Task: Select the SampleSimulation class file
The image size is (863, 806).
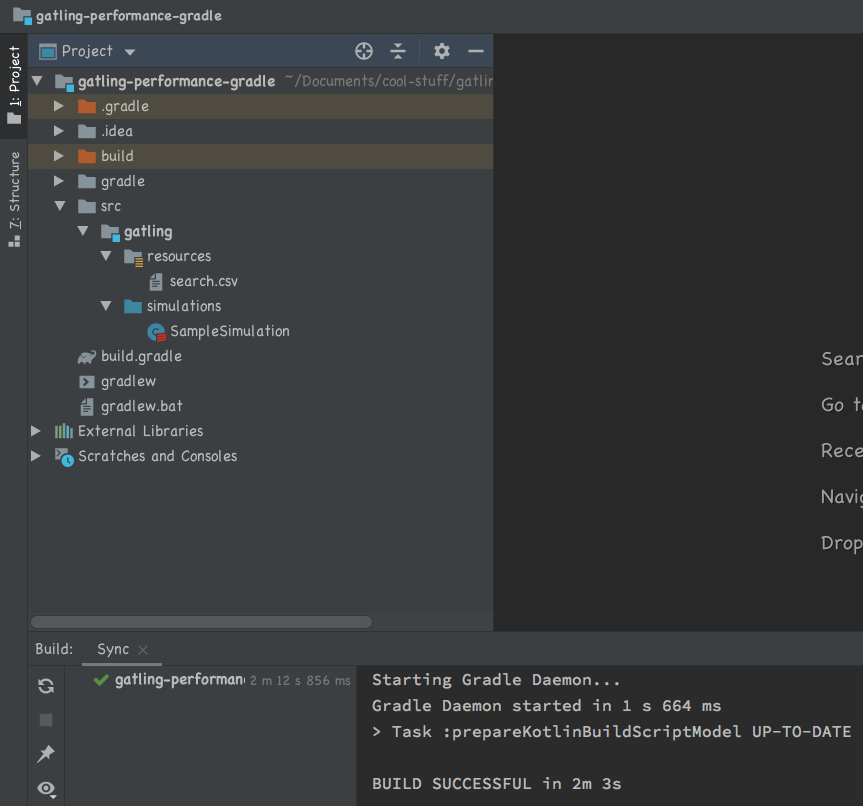Action: pyautogui.click(x=229, y=331)
